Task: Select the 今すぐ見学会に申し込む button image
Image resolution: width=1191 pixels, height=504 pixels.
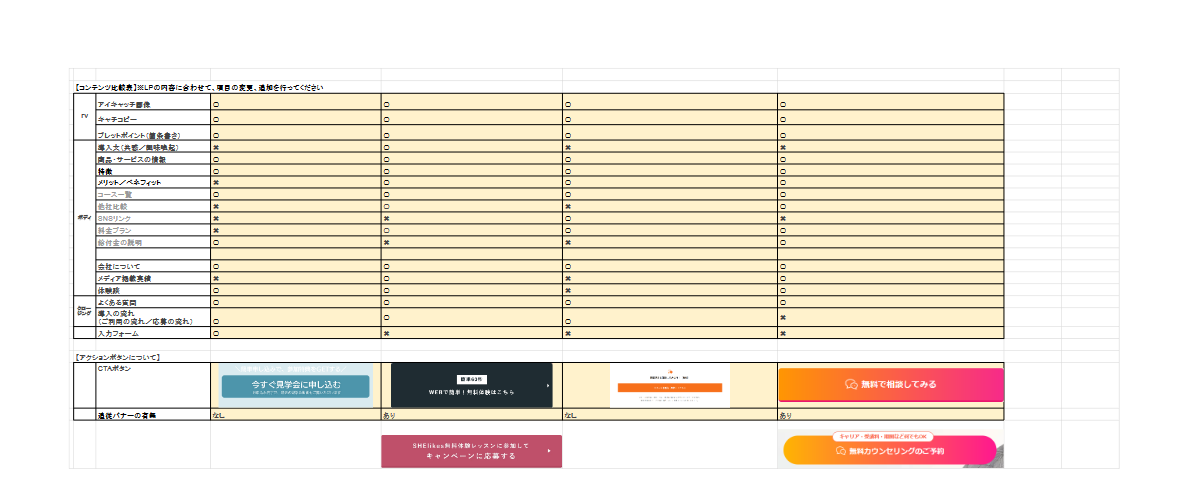Action: pyautogui.click(x=295, y=385)
